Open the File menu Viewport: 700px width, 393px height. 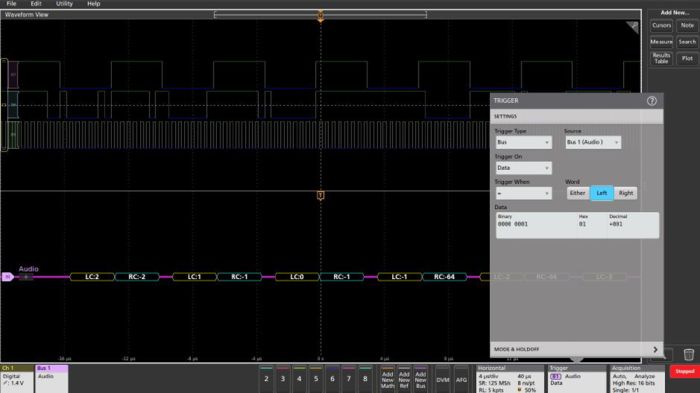[11, 4]
